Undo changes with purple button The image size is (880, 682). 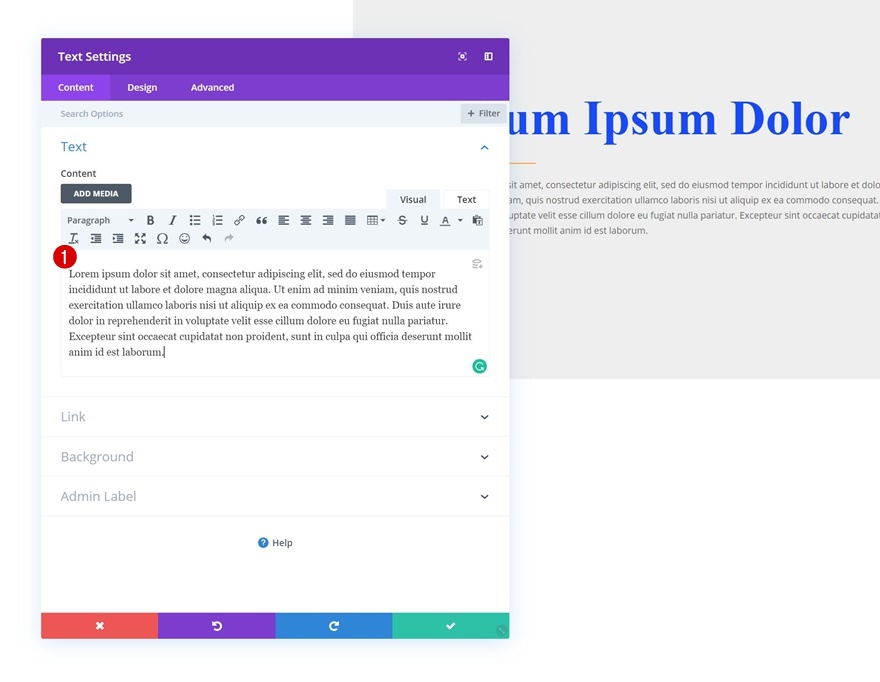(x=217, y=626)
